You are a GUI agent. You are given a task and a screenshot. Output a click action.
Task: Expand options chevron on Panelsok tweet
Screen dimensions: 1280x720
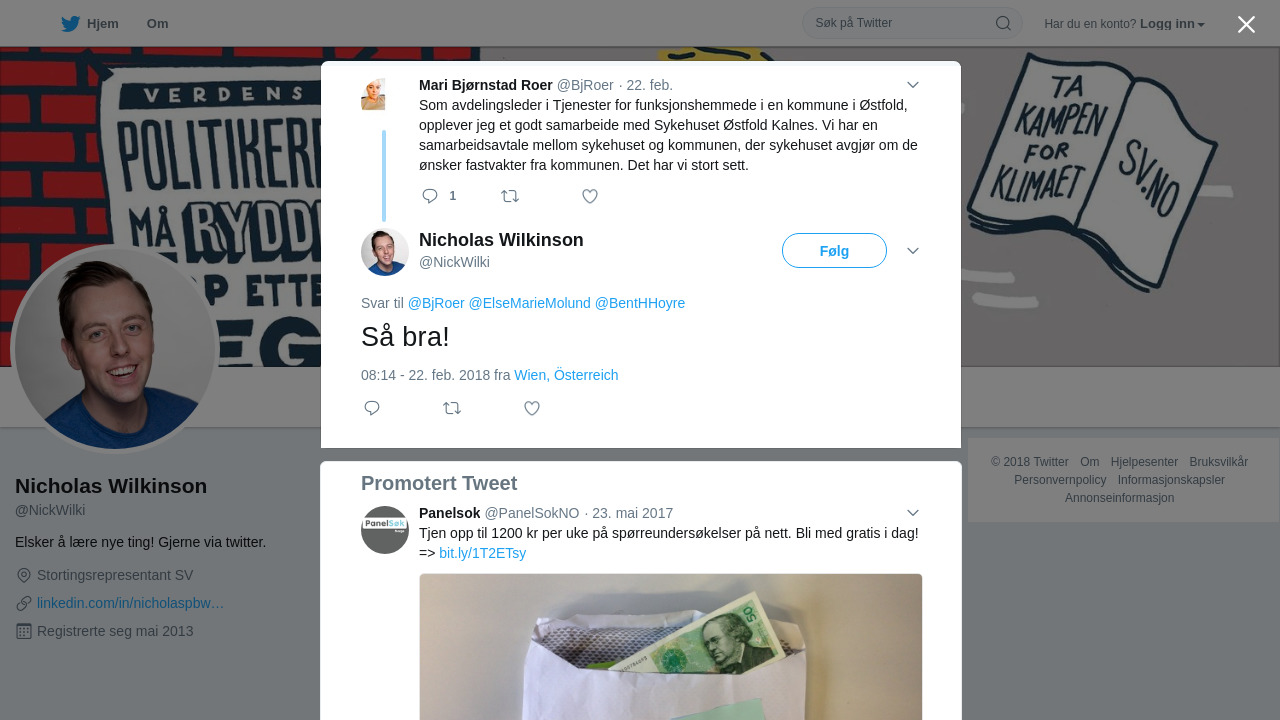coord(913,513)
